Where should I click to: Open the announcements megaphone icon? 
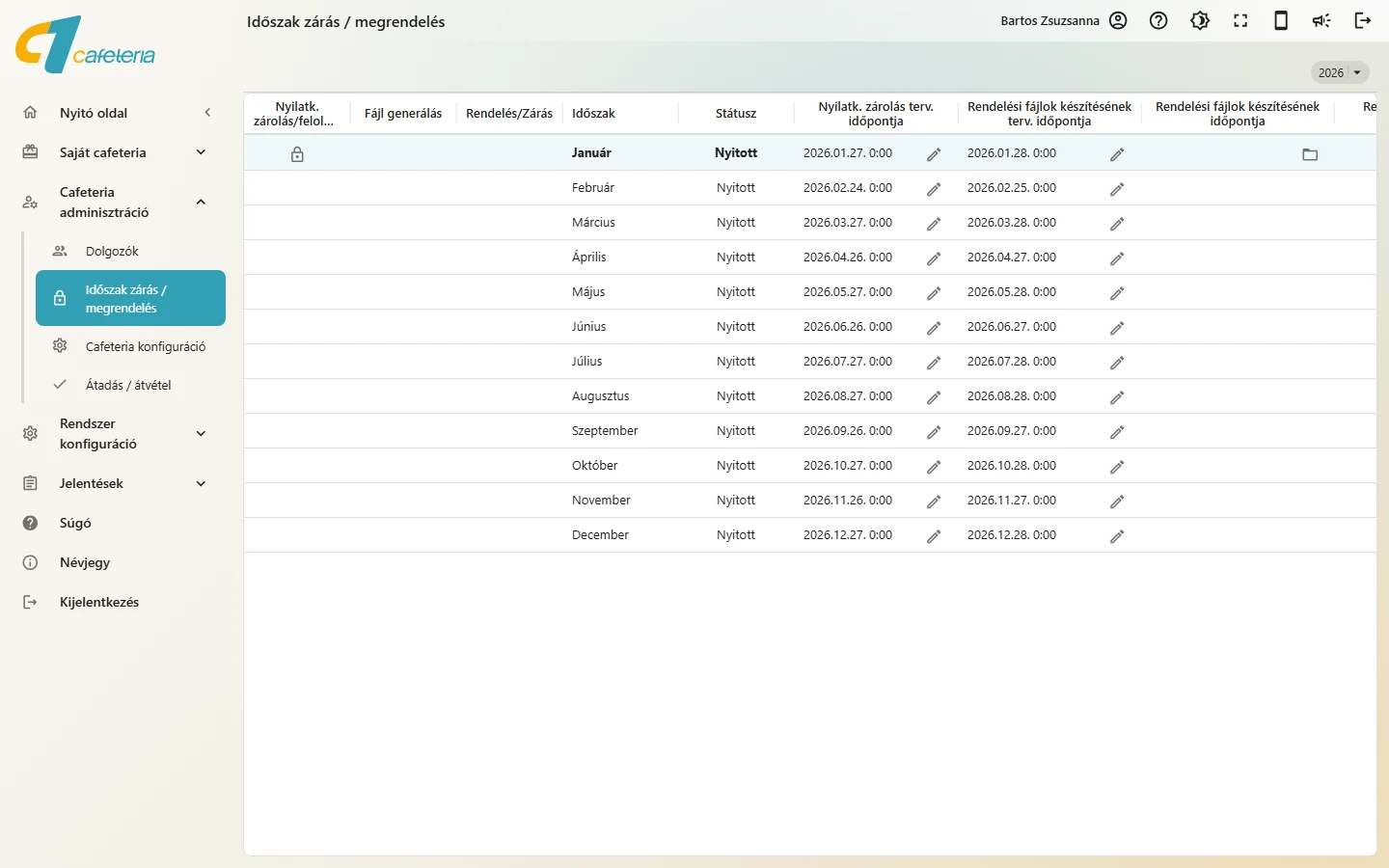point(1321,20)
